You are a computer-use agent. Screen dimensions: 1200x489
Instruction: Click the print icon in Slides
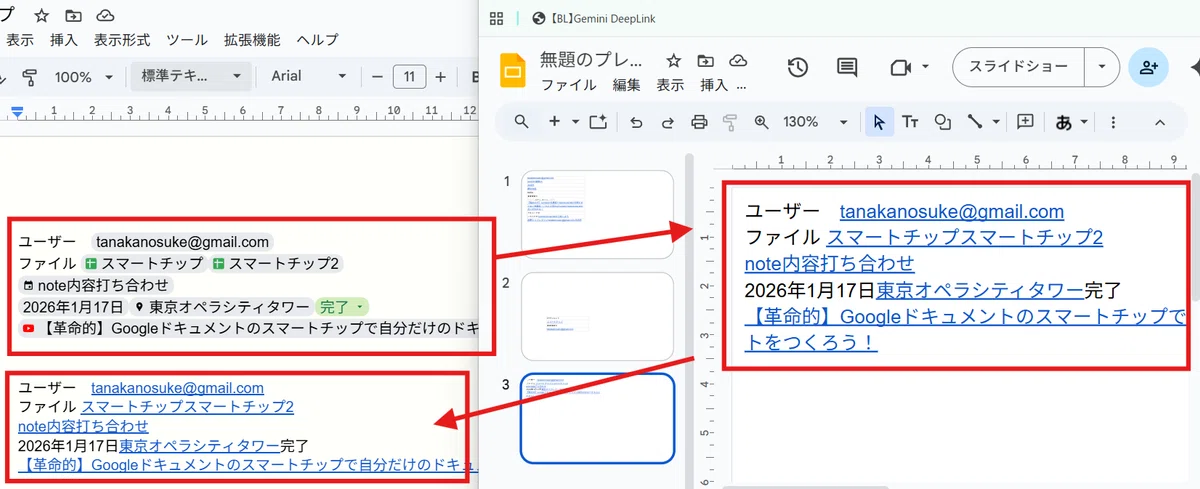pos(699,122)
